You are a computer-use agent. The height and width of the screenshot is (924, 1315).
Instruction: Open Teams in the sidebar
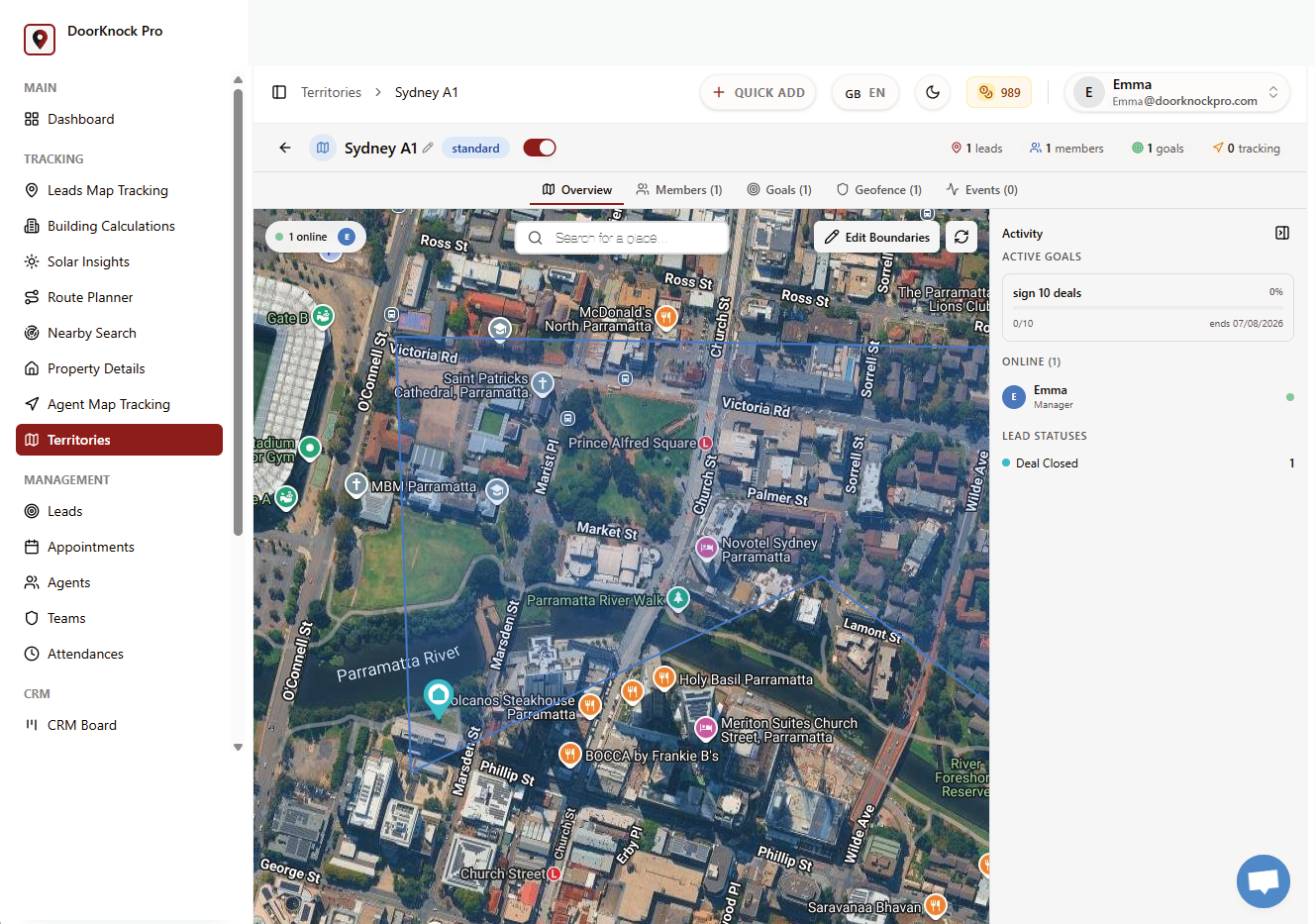[119, 618]
